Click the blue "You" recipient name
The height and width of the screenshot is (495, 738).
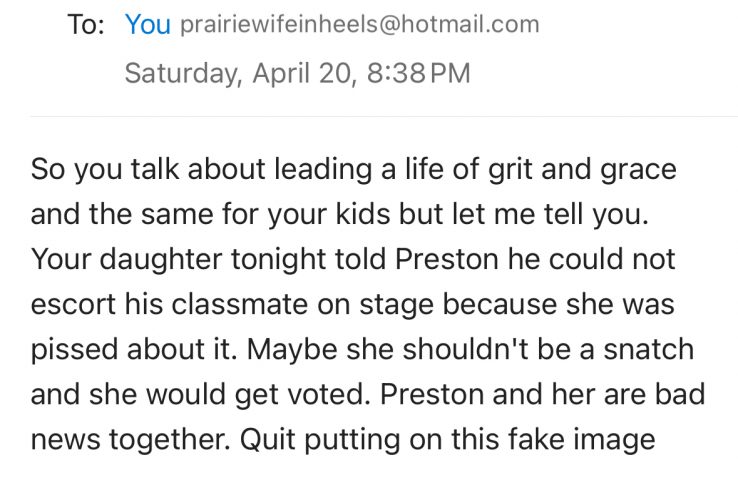pos(148,25)
